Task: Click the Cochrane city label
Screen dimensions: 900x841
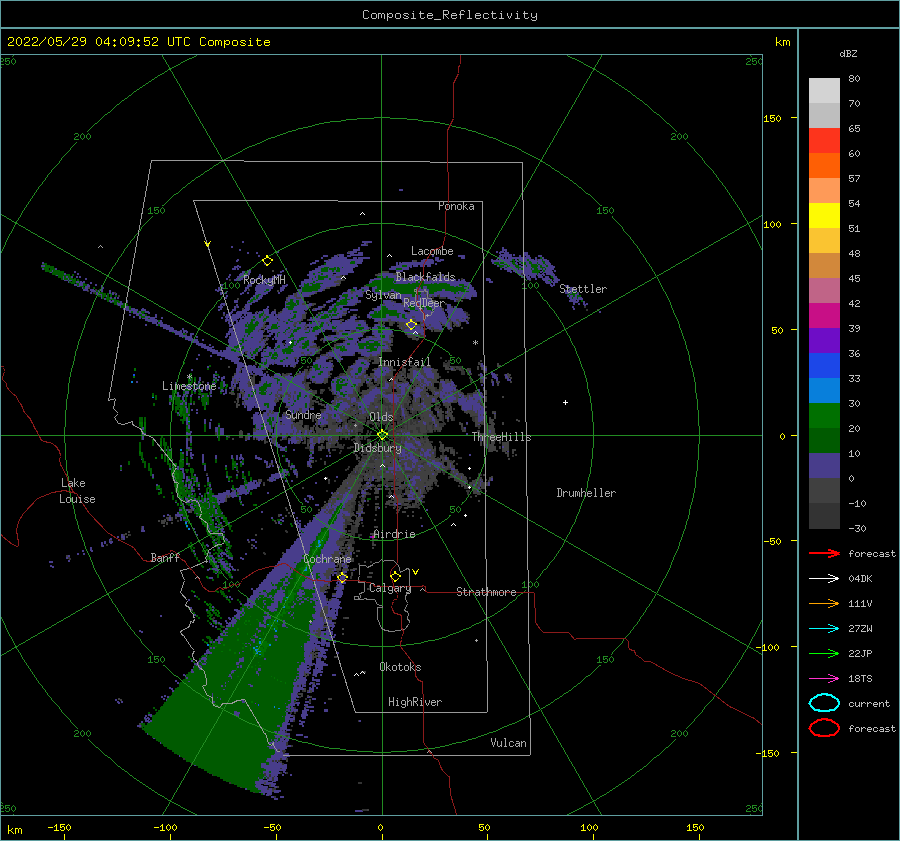Action: coord(327,559)
